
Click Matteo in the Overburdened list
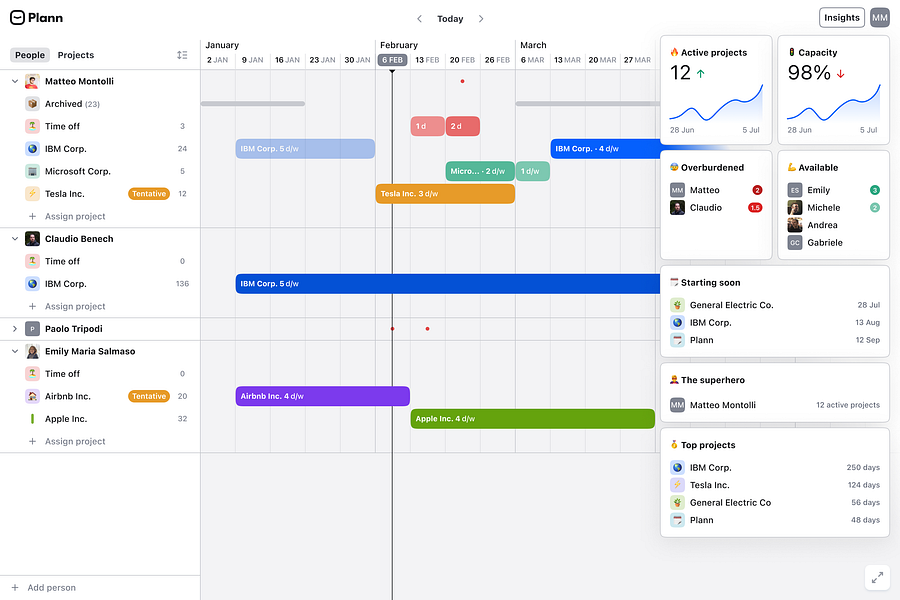point(716,190)
